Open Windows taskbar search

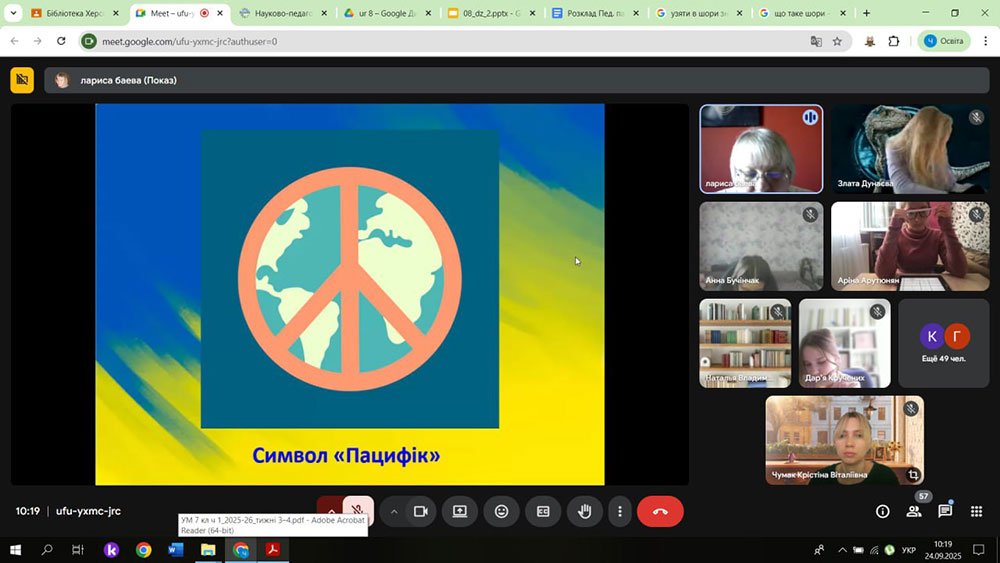pyautogui.click(x=47, y=550)
